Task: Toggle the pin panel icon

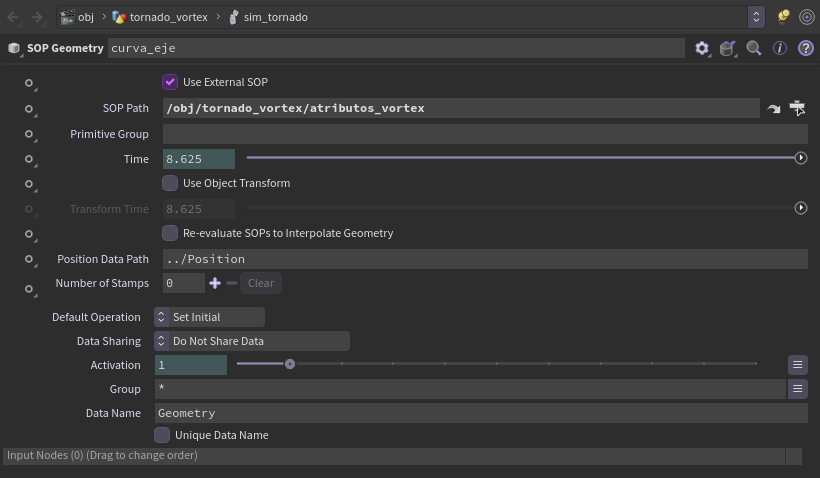Action: (x=783, y=17)
